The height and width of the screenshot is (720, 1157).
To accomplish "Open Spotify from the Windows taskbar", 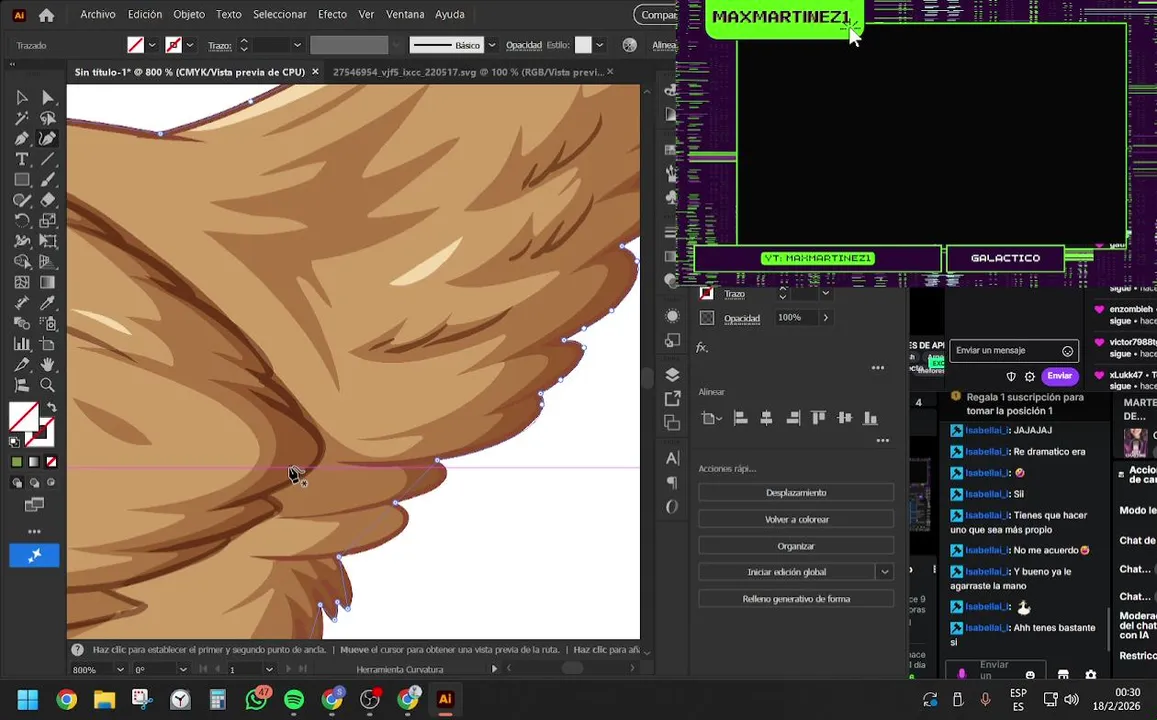I will pyautogui.click(x=294, y=699).
